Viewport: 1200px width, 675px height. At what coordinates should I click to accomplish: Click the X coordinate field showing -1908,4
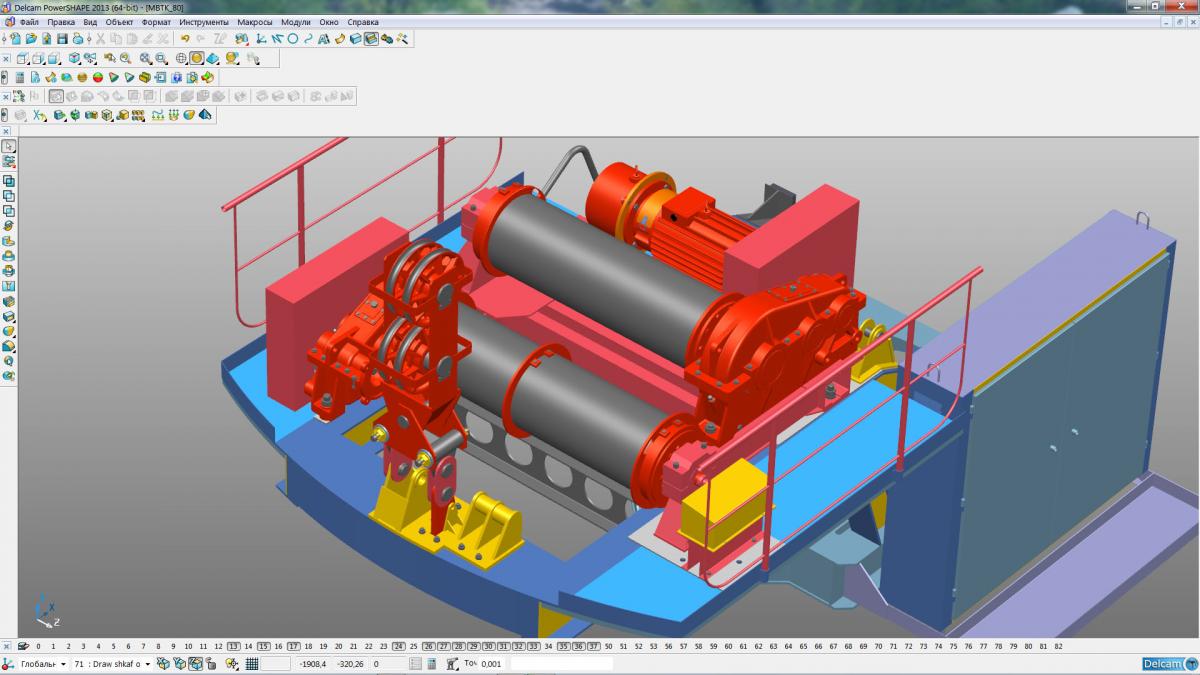pyautogui.click(x=313, y=663)
